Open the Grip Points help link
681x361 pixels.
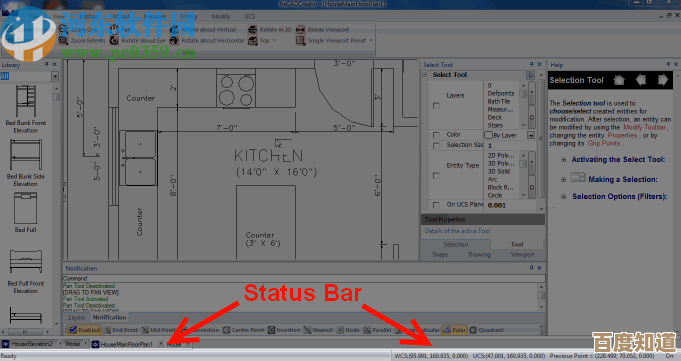604,143
